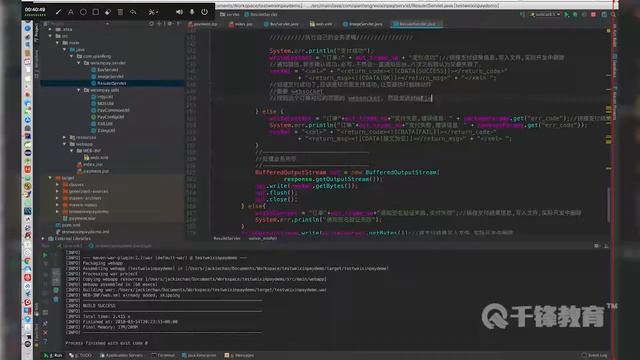The height and width of the screenshot is (360, 640).
Task: Collapse the weixinpay.utils package arrow
Action: click(x=78, y=90)
